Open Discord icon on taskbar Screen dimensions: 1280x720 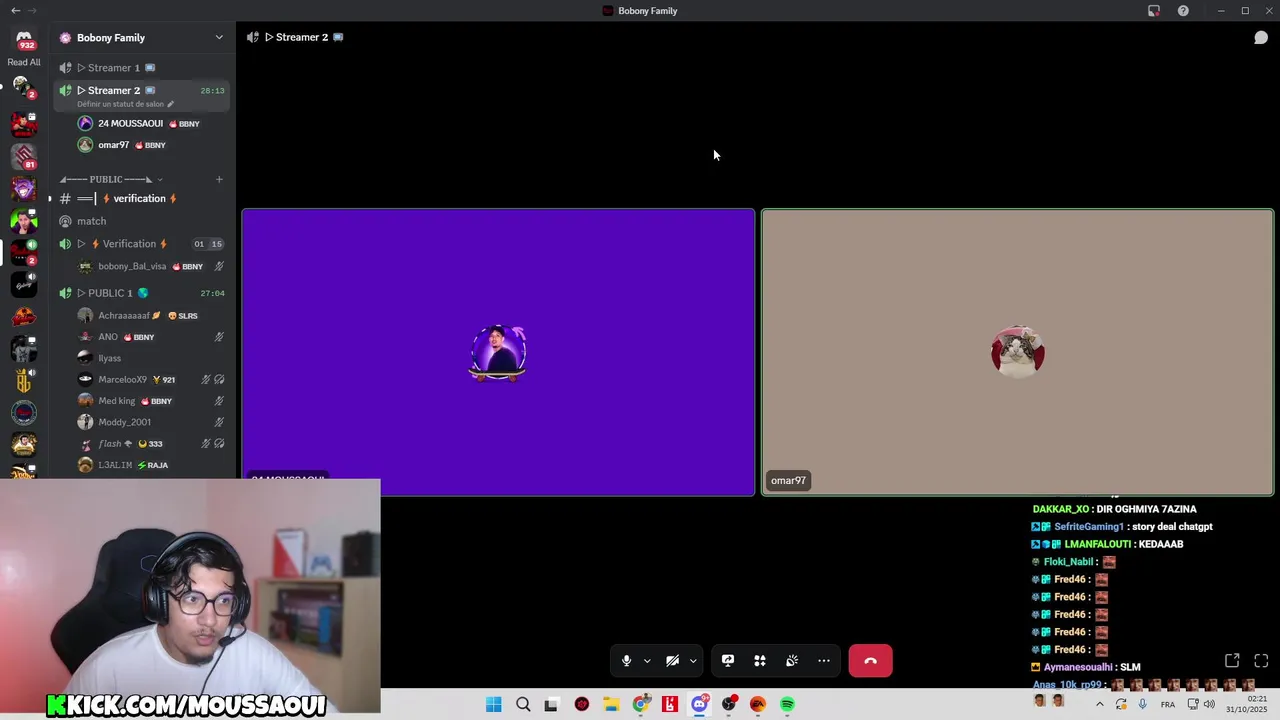point(700,704)
